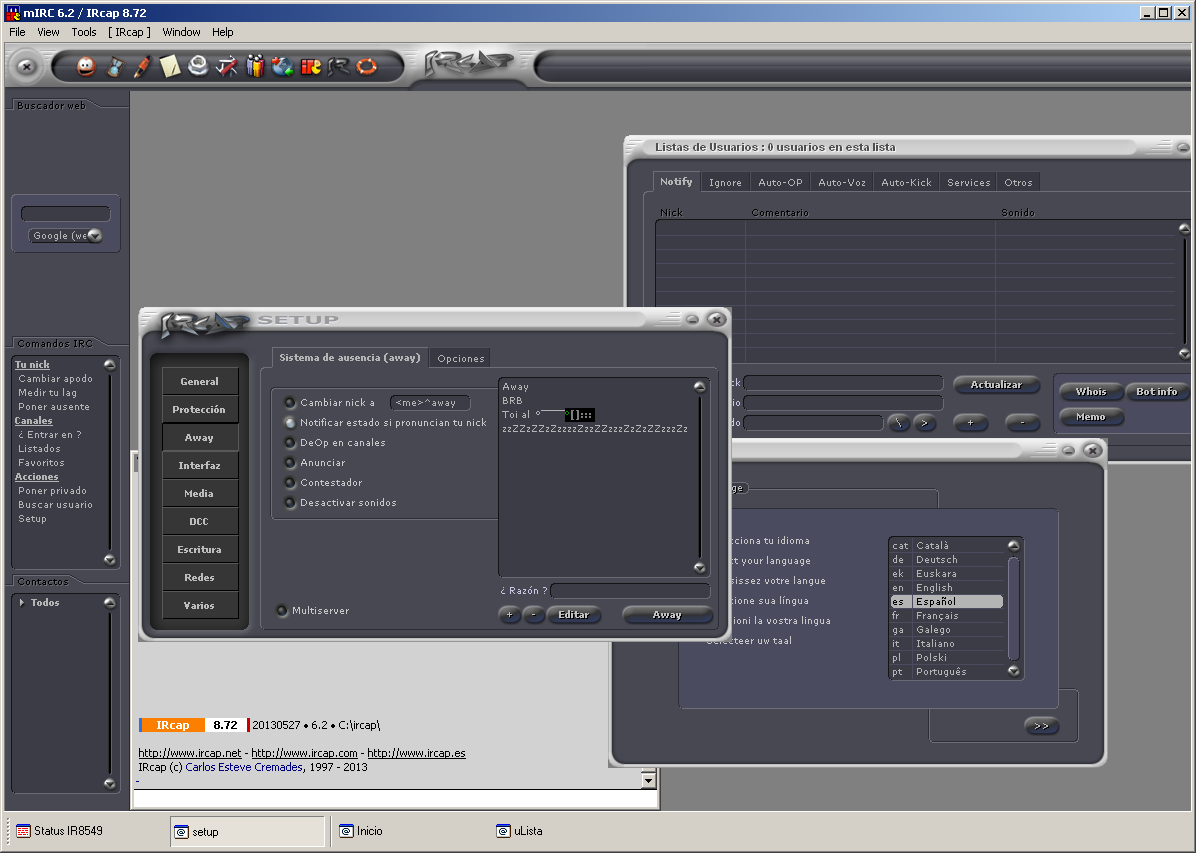Click down arrow of the language list
Screen dimensions: 1196x853
1014,671
